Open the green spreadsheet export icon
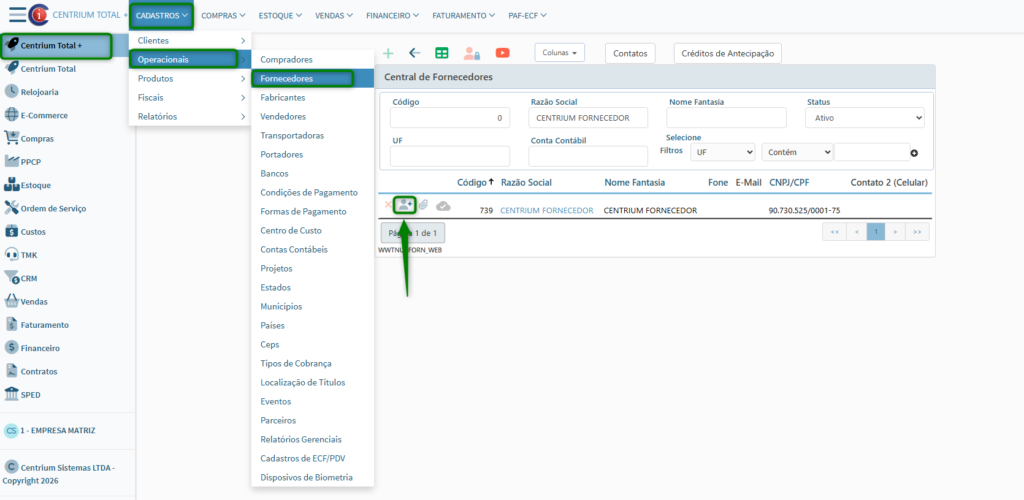Screen dimensions: 1024x500 pos(442,53)
